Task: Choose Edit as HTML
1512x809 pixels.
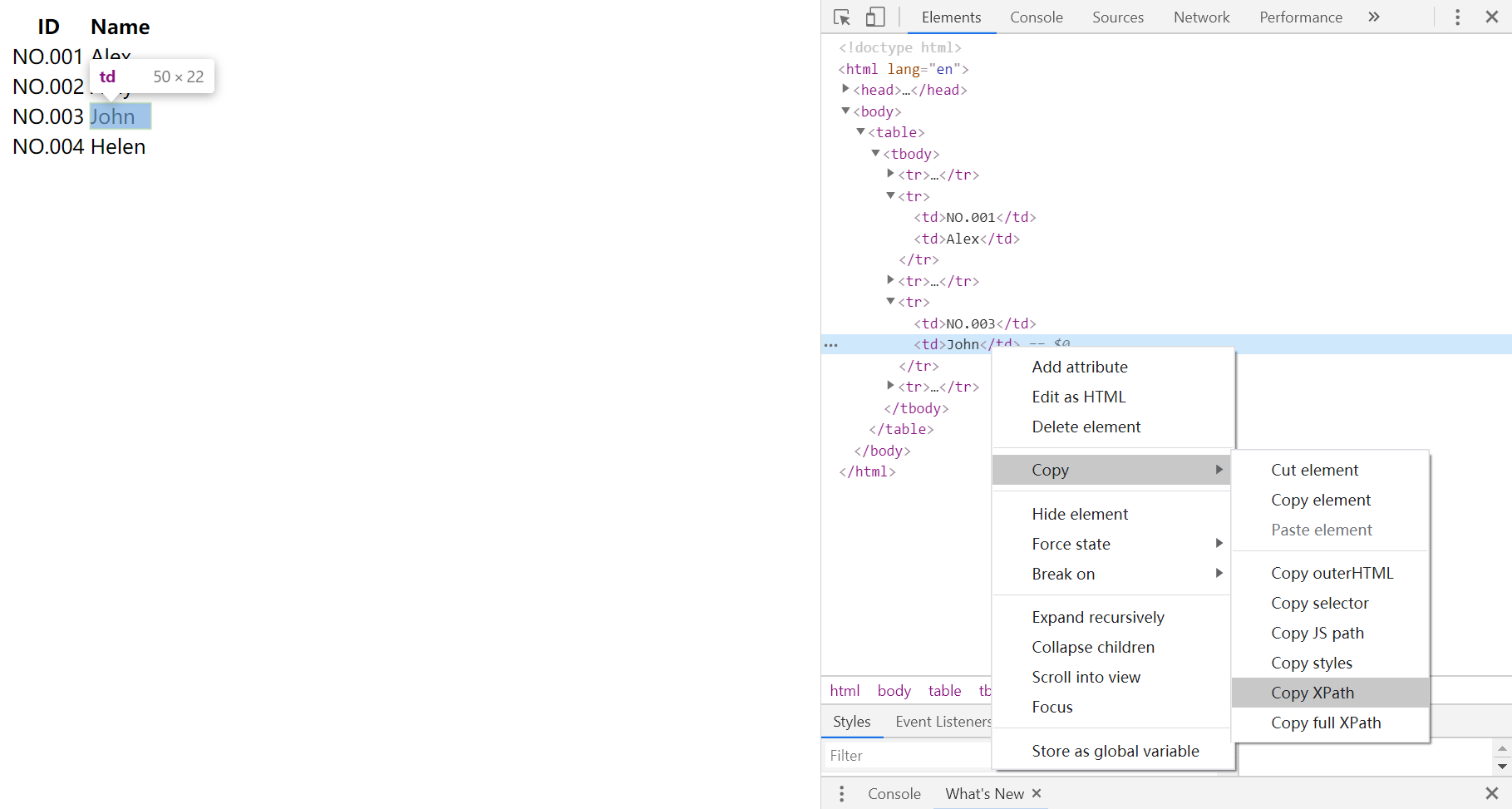Action: click(x=1111, y=397)
